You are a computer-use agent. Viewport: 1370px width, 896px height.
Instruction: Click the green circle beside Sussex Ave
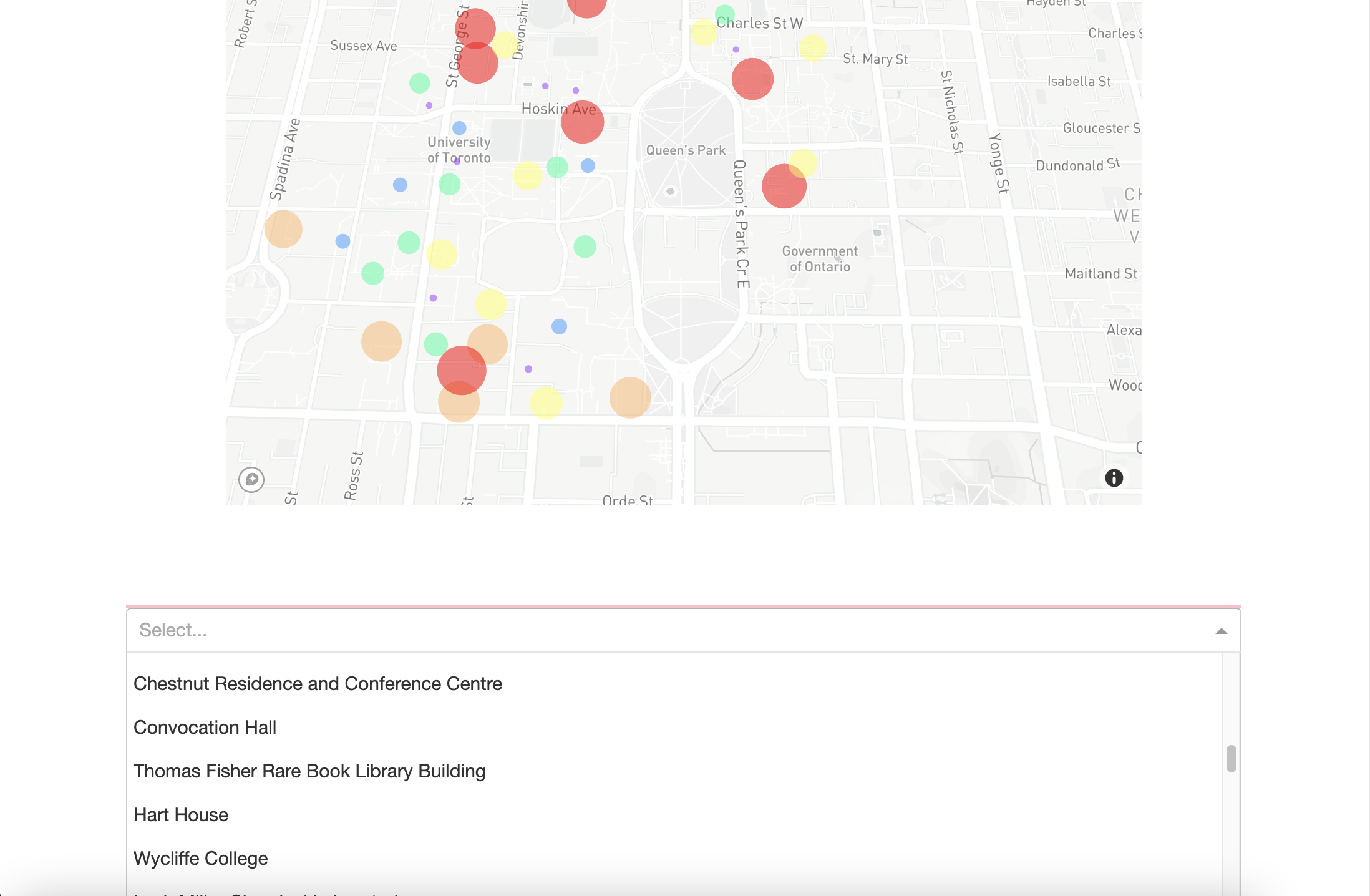[x=419, y=83]
